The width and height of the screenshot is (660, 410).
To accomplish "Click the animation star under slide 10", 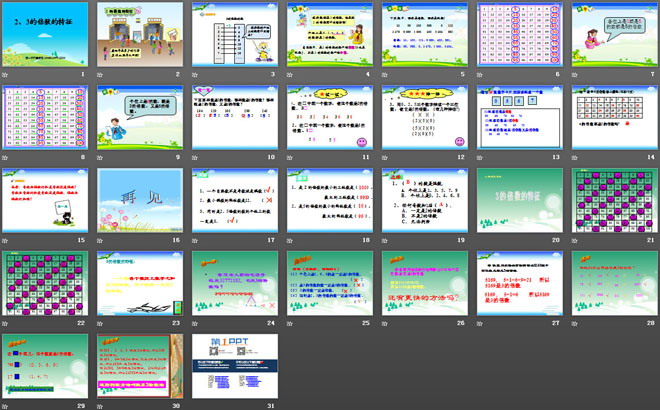I will click(x=195, y=158).
